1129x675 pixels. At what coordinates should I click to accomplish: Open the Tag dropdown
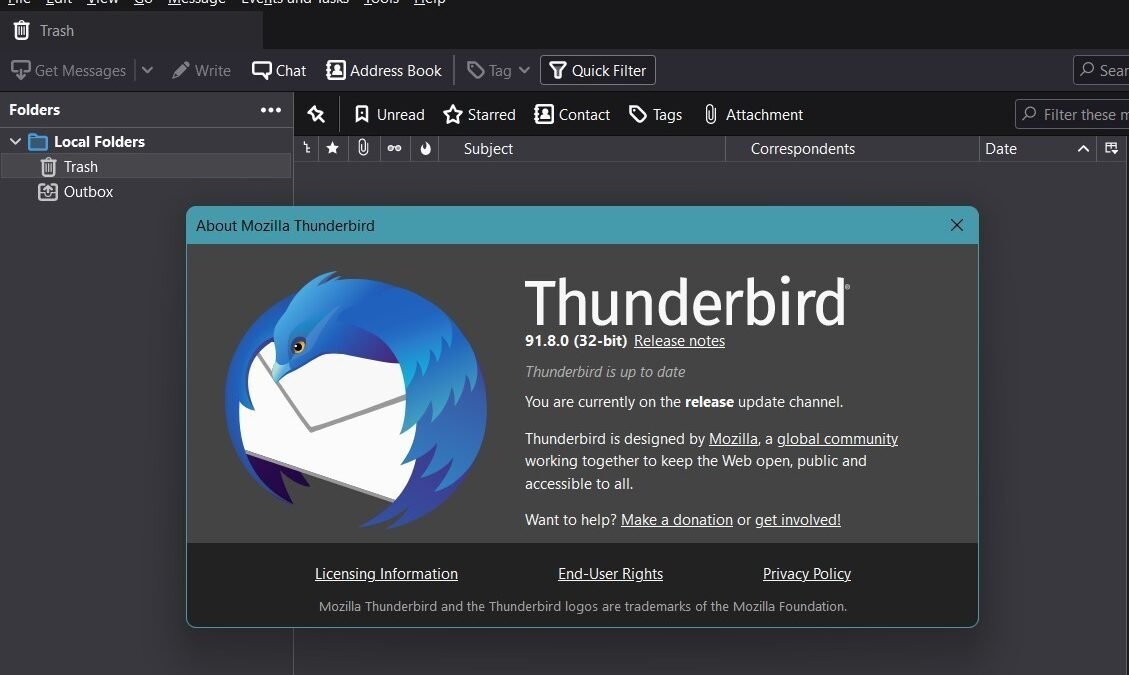click(498, 71)
